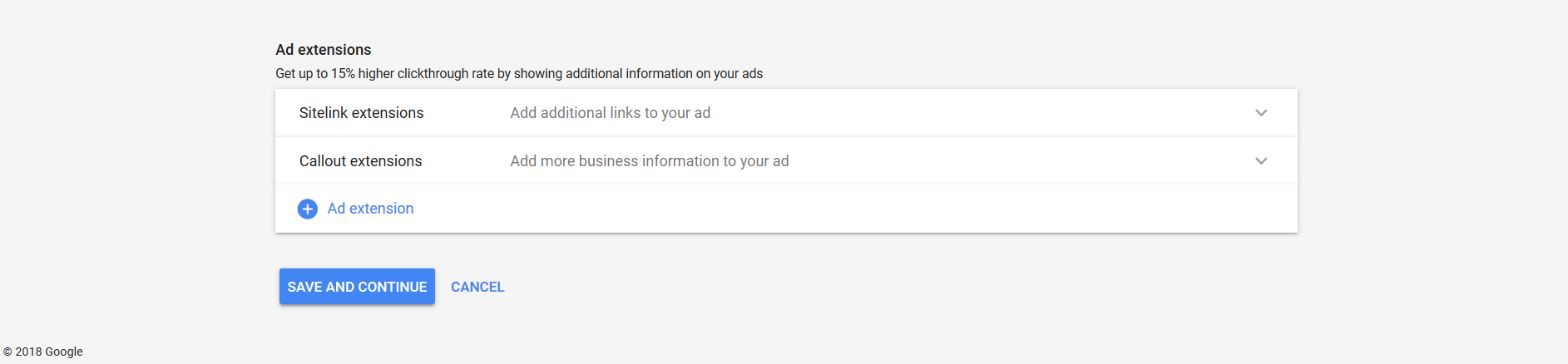
Task: Open the Callout extensions row label
Action: click(x=360, y=161)
